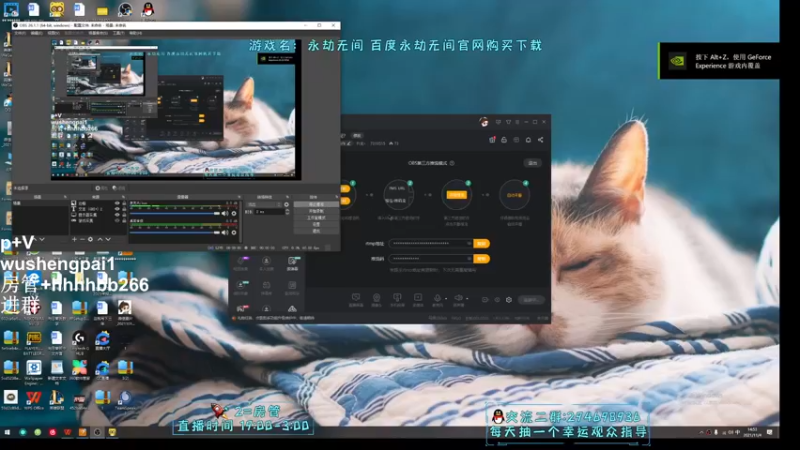This screenshot has height=450, width=800.
Task: Move the selected OBS source down
Action: [108, 239]
